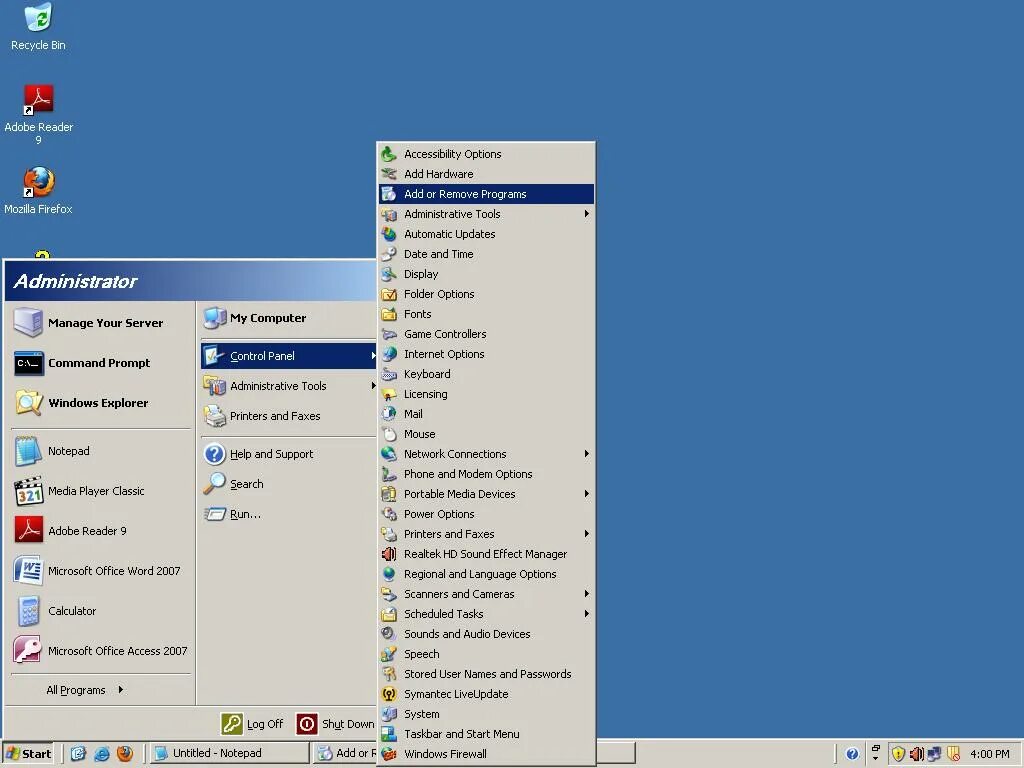Click the Add Hardware icon
The image size is (1024, 768).
click(389, 174)
